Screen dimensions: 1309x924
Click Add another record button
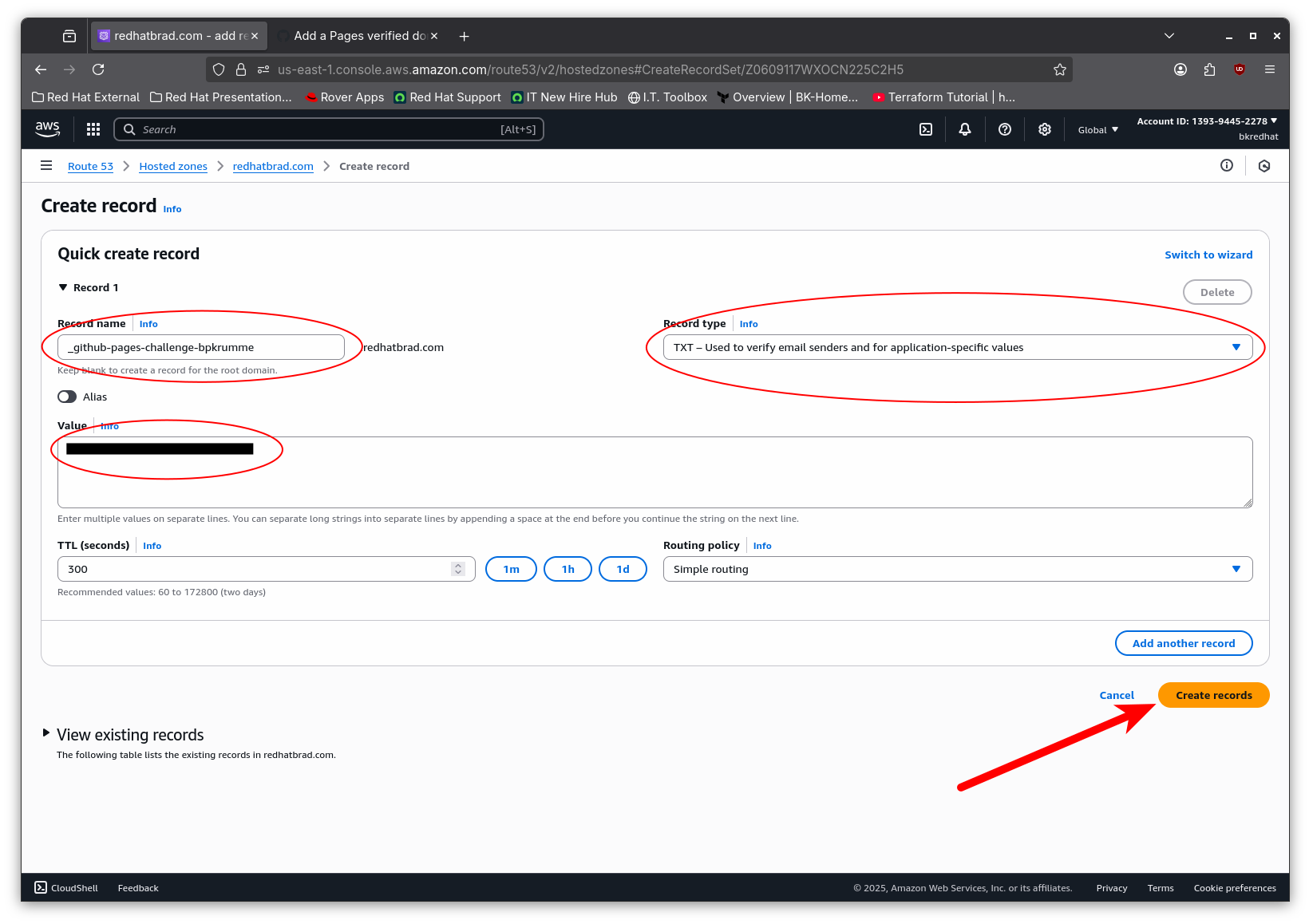1183,643
